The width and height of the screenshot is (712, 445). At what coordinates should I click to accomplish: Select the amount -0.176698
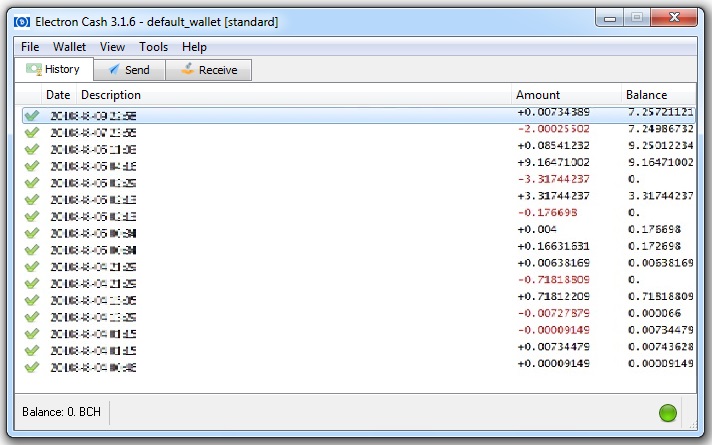pos(547,213)
